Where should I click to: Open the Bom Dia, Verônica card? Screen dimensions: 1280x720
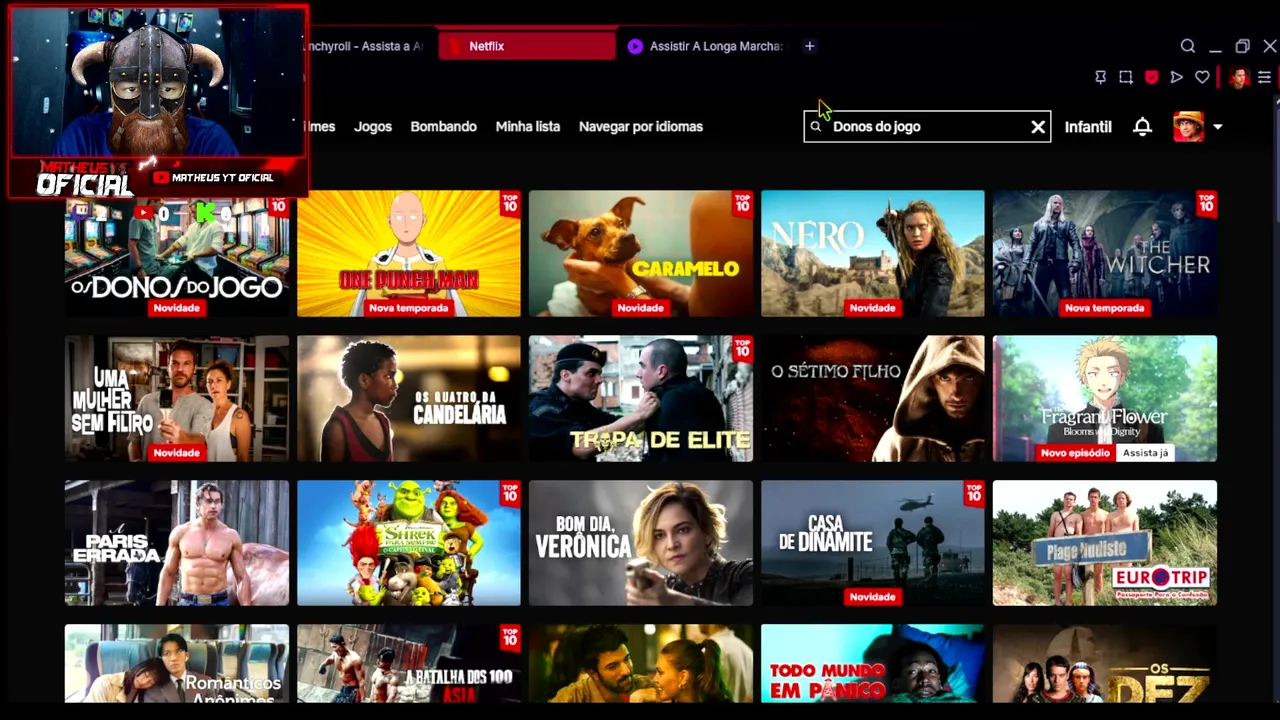pyautogui.click(x=641, y=543)
